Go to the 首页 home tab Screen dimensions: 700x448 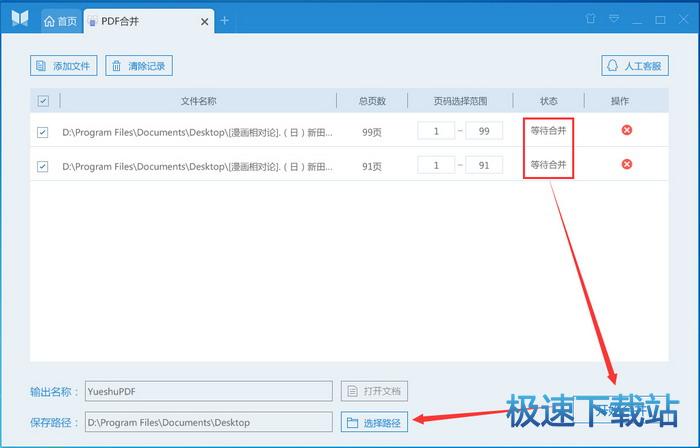click(61, 21)
